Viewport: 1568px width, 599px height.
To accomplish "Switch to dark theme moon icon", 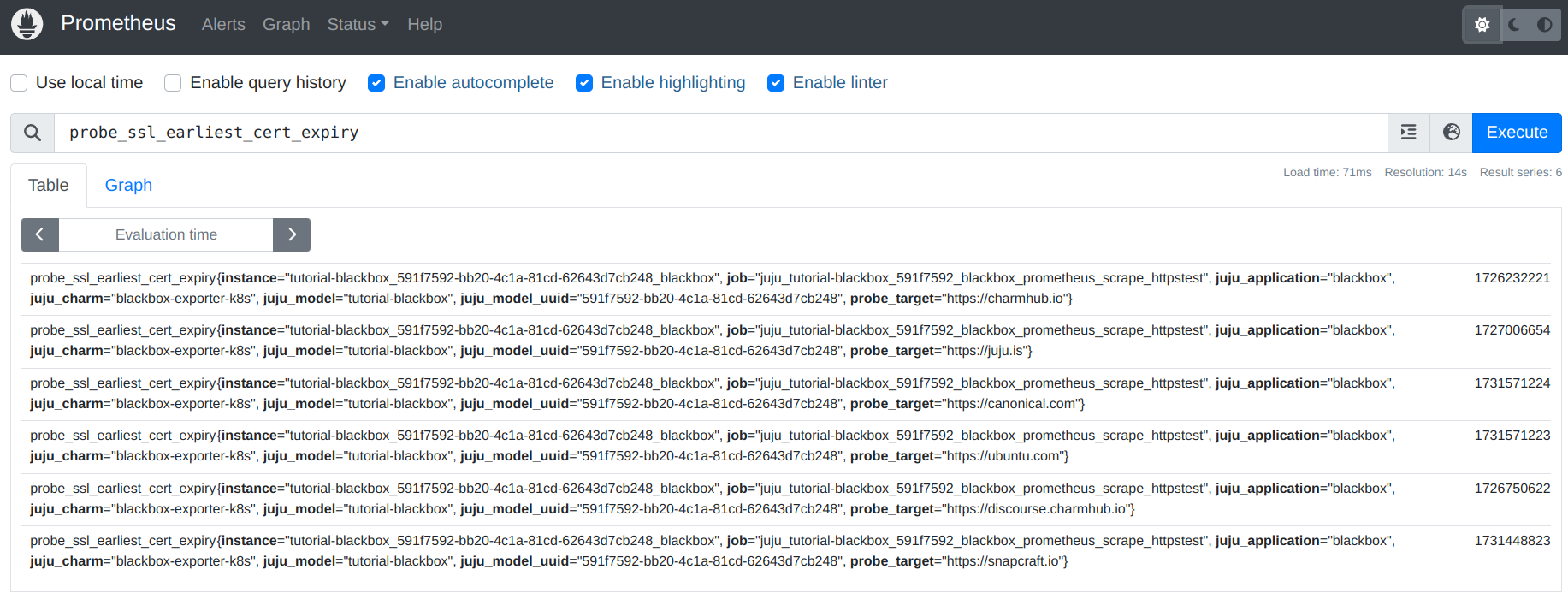I will 1514,25.
